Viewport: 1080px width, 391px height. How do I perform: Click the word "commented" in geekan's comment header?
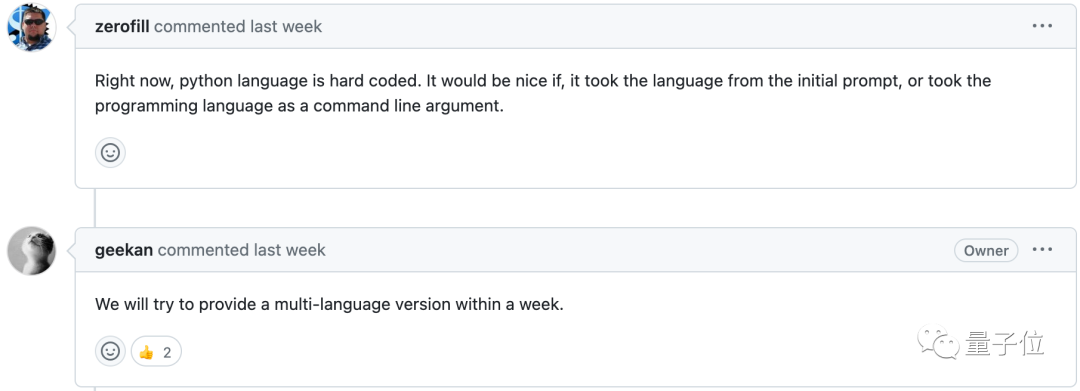(203, 250)
